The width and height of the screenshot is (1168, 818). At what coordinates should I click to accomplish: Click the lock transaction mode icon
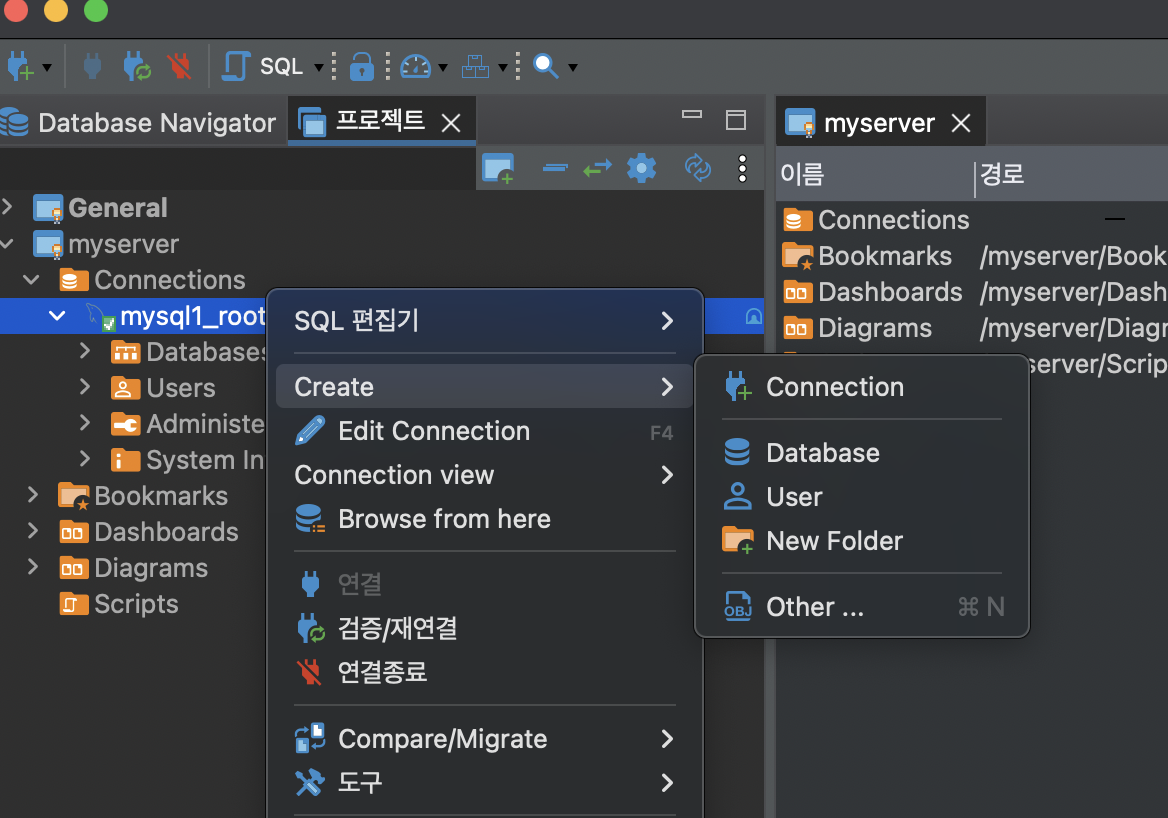pyautogui.click(x=361, y=66)
